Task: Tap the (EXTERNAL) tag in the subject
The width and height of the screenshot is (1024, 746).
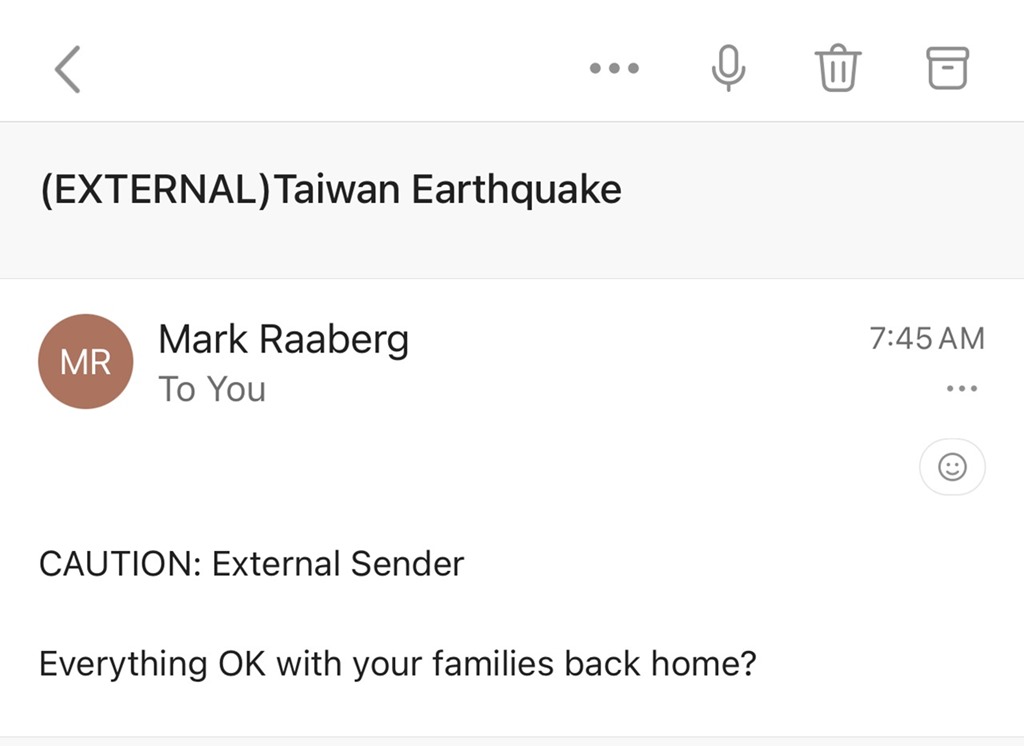Action: (x=155, y=189)
